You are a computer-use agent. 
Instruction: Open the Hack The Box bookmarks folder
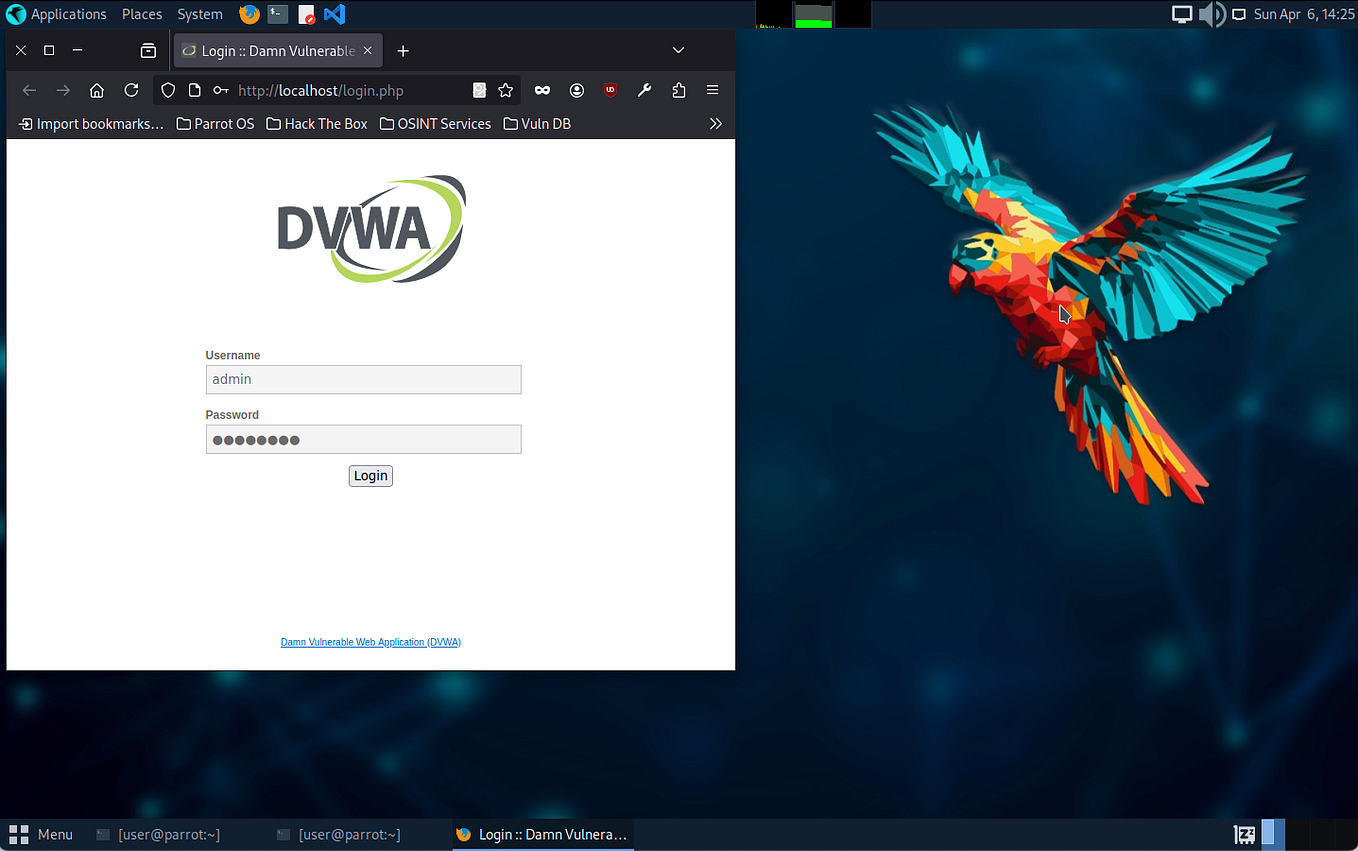[317, 124]
